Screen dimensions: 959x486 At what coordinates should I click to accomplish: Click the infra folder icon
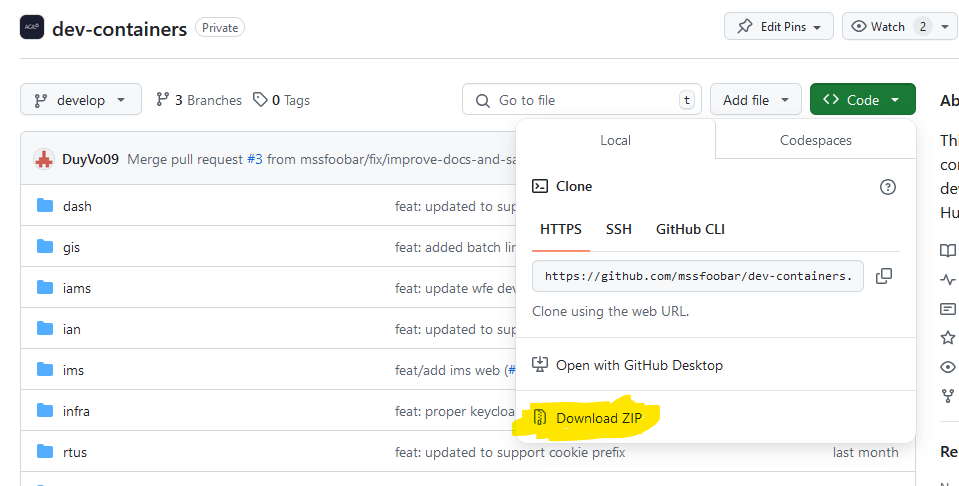pos(45,410)
